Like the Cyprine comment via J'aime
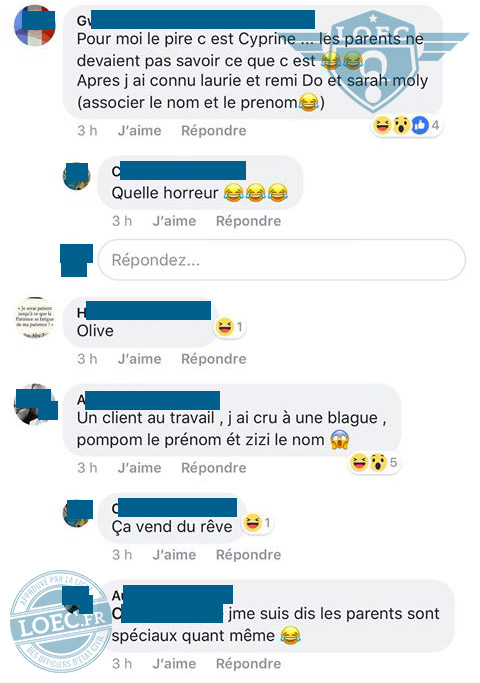The image size is (480, 683). (139, 131)
